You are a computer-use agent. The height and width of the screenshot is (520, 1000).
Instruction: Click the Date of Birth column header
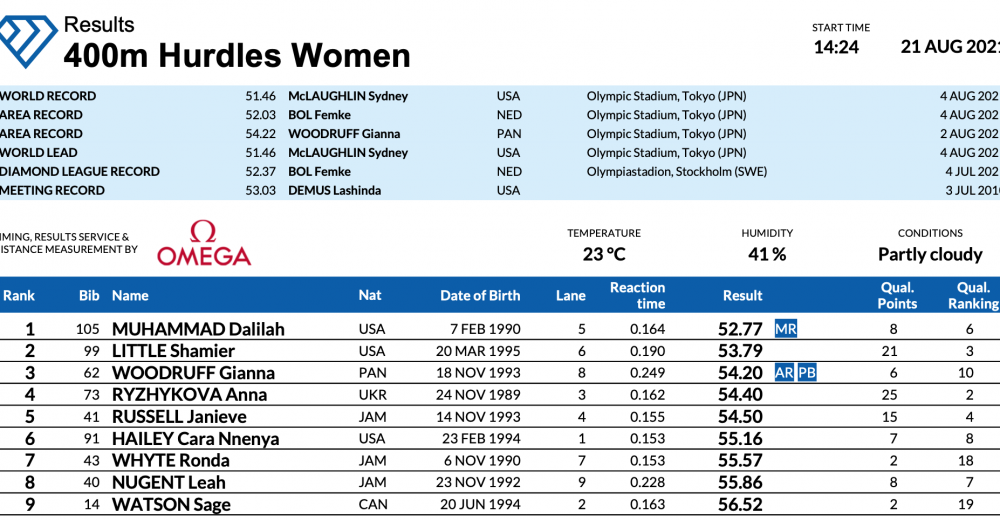click(x=480, y=296)
